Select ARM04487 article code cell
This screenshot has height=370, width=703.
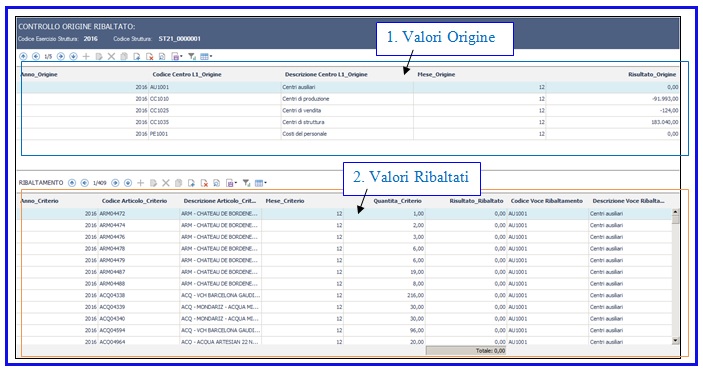coord(139,272)
